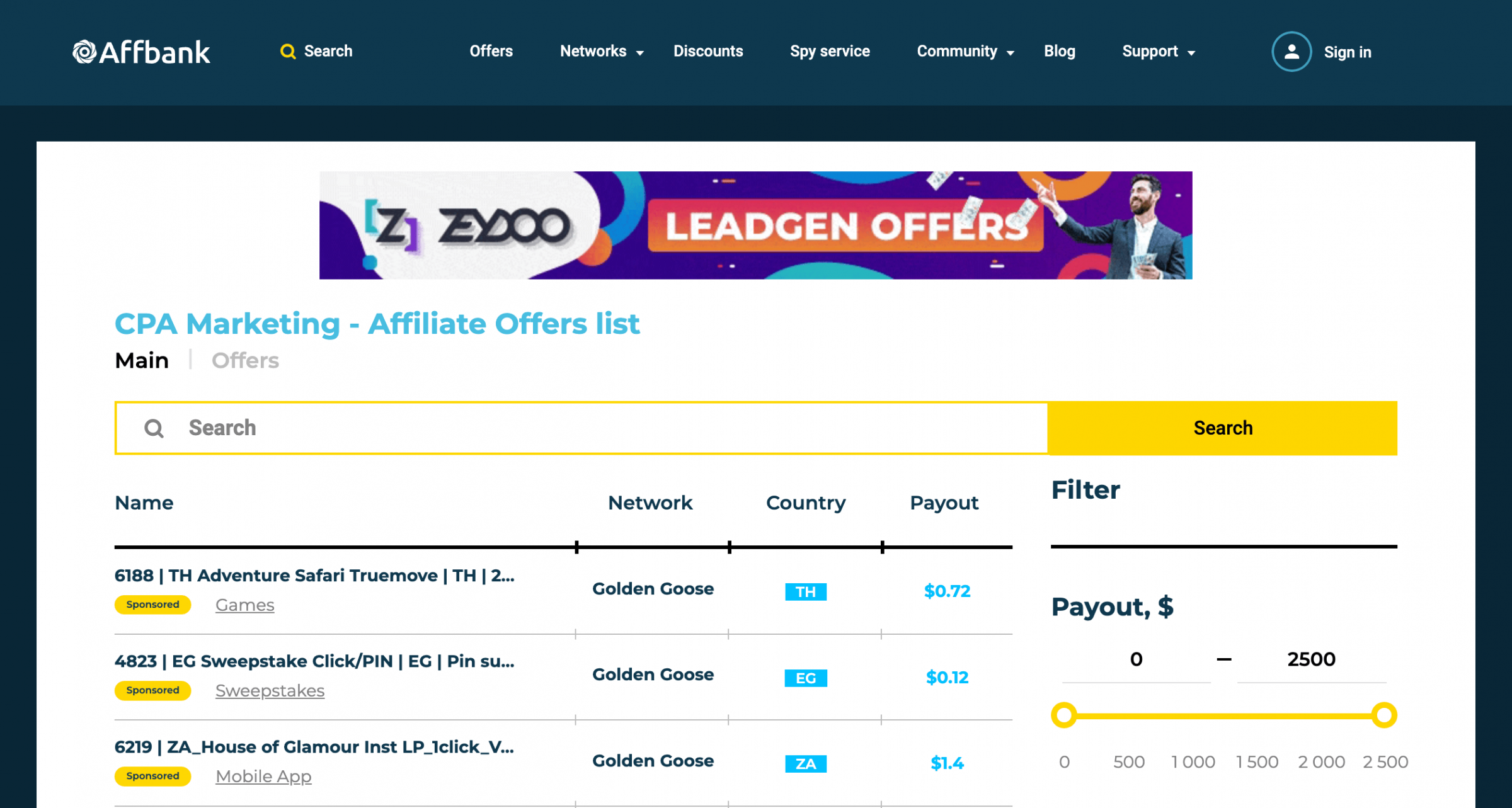Screen dimensions: 1512x808
Task: Open offer 4823 EG Sweepstake Click/PIN
Action: 314,661
